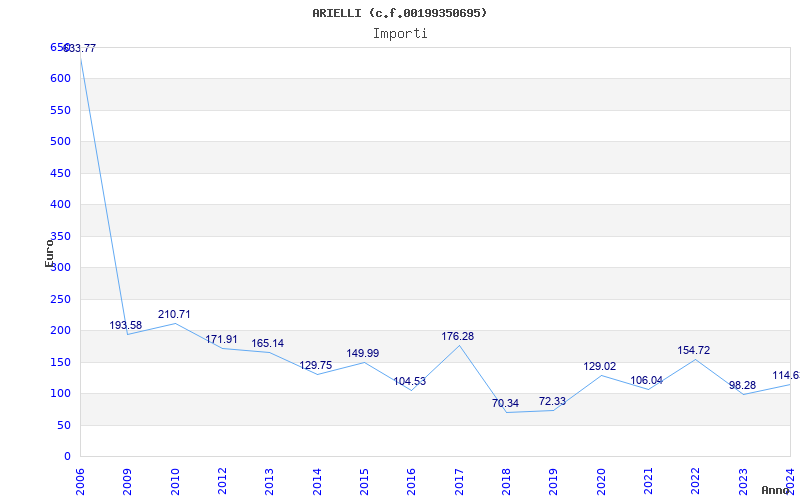800x500 pixels.
Task: Click the 300 y-axis tick label
Action: coord(60,267)
